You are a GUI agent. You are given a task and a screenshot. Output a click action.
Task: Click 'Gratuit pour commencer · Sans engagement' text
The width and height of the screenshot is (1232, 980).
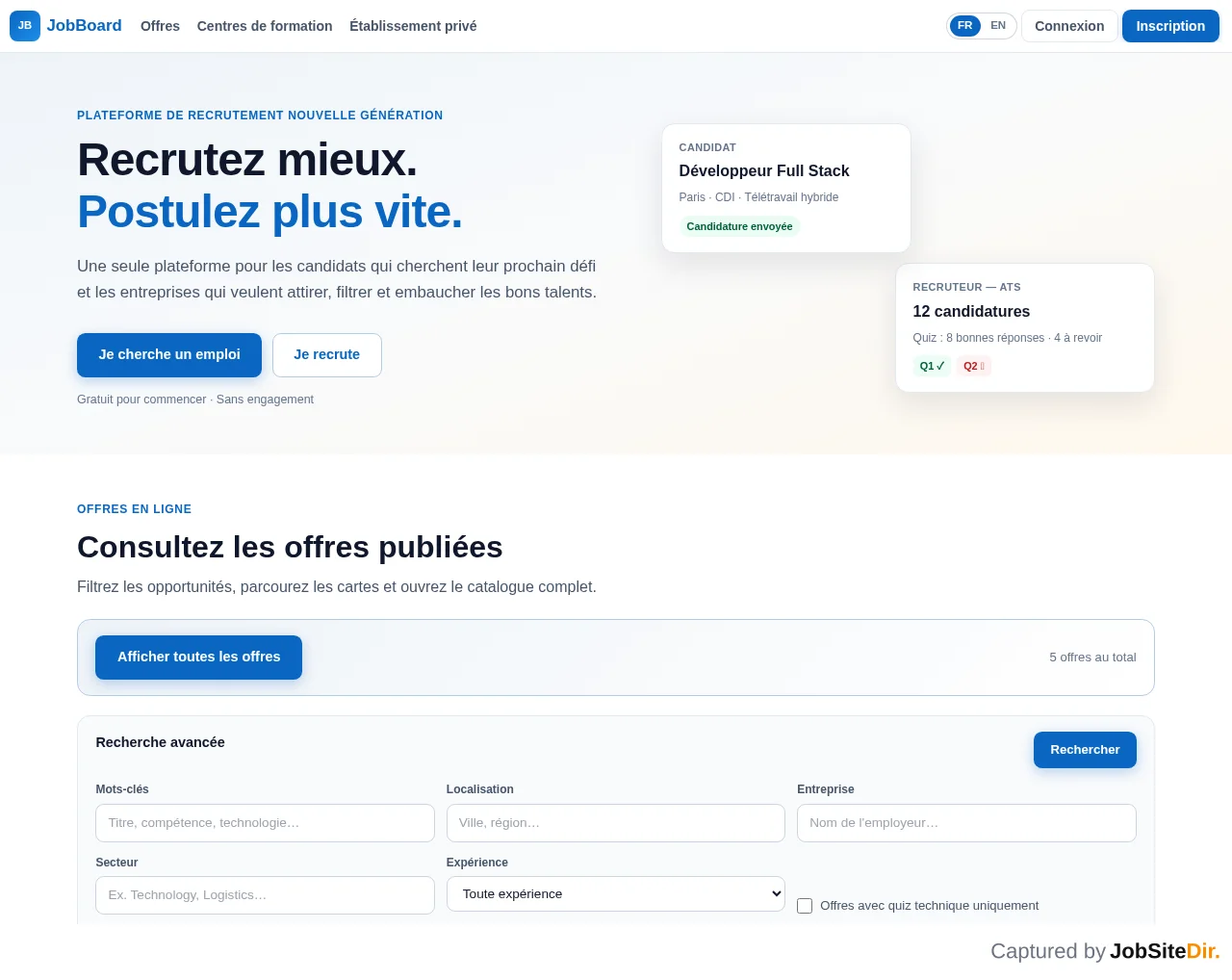click(195, 400)
